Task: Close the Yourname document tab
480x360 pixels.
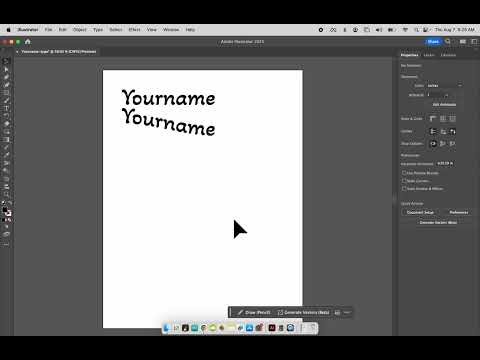Action: 17,52
